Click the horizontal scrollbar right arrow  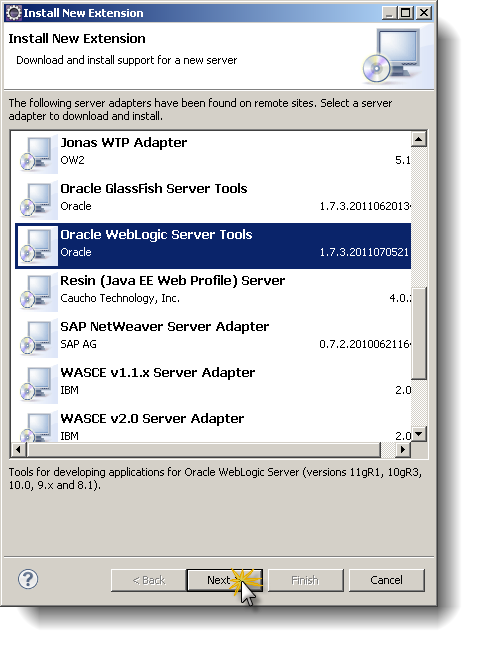coord(403,449)
